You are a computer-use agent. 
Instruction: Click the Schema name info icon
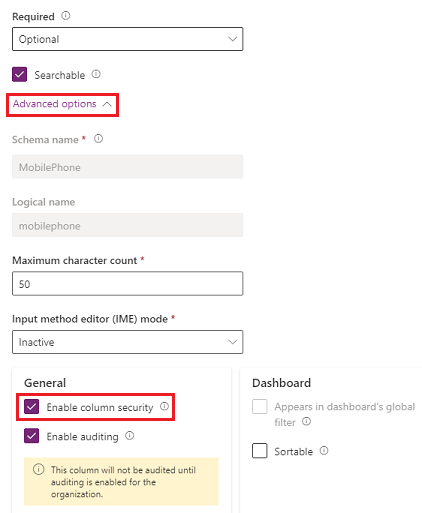point(98,139)
